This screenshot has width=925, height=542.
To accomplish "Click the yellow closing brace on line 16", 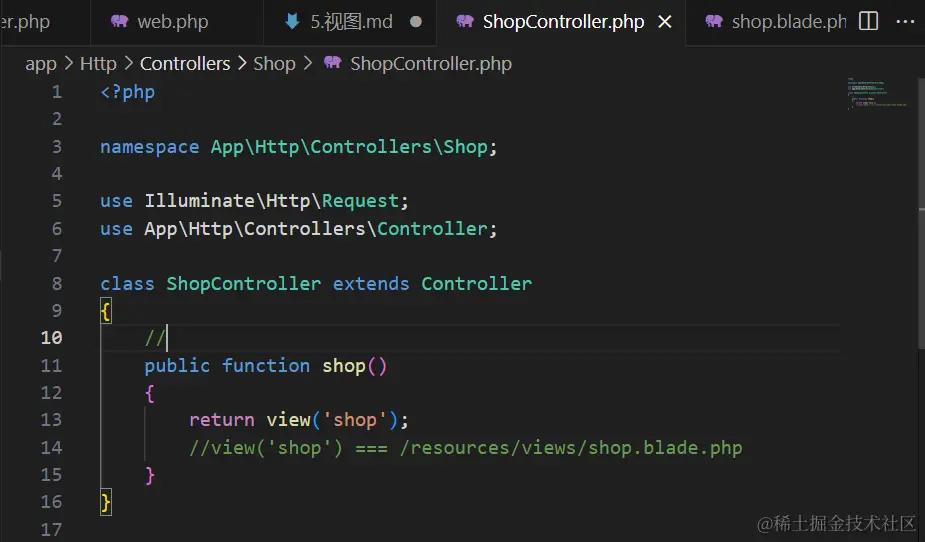I will coord(106,502).
